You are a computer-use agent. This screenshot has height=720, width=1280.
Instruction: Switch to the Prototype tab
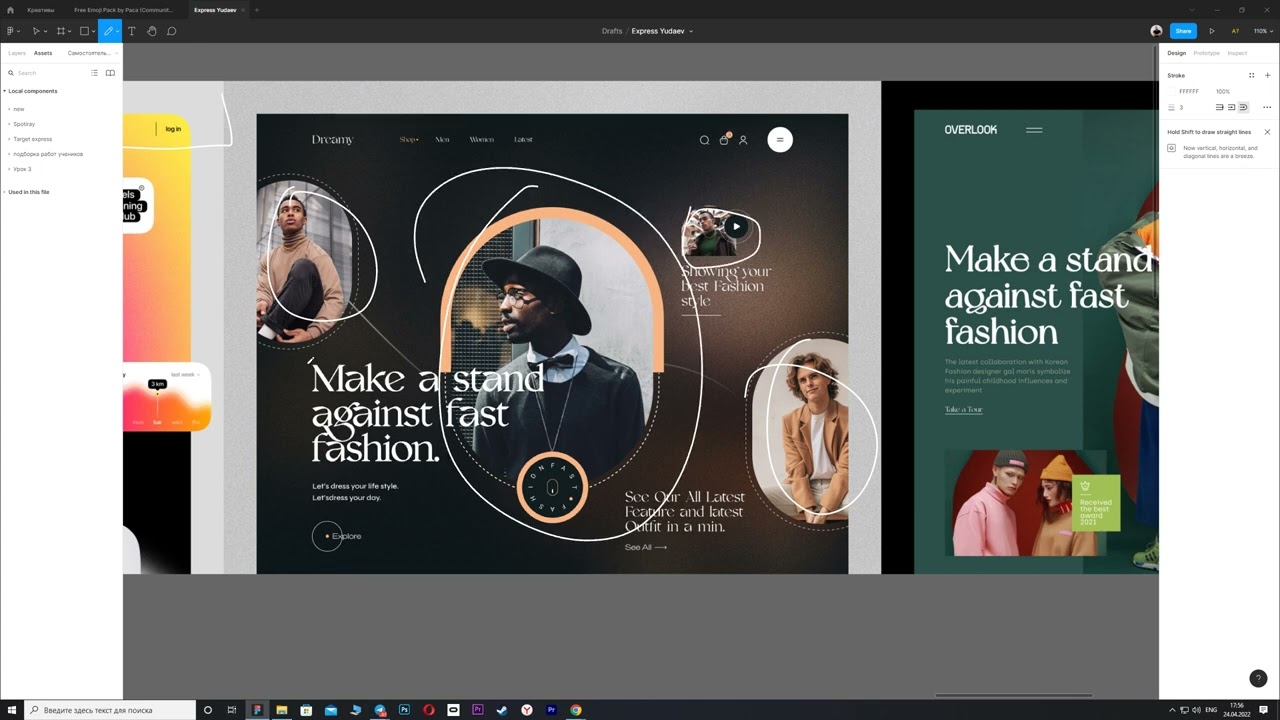click(1206, 53)
